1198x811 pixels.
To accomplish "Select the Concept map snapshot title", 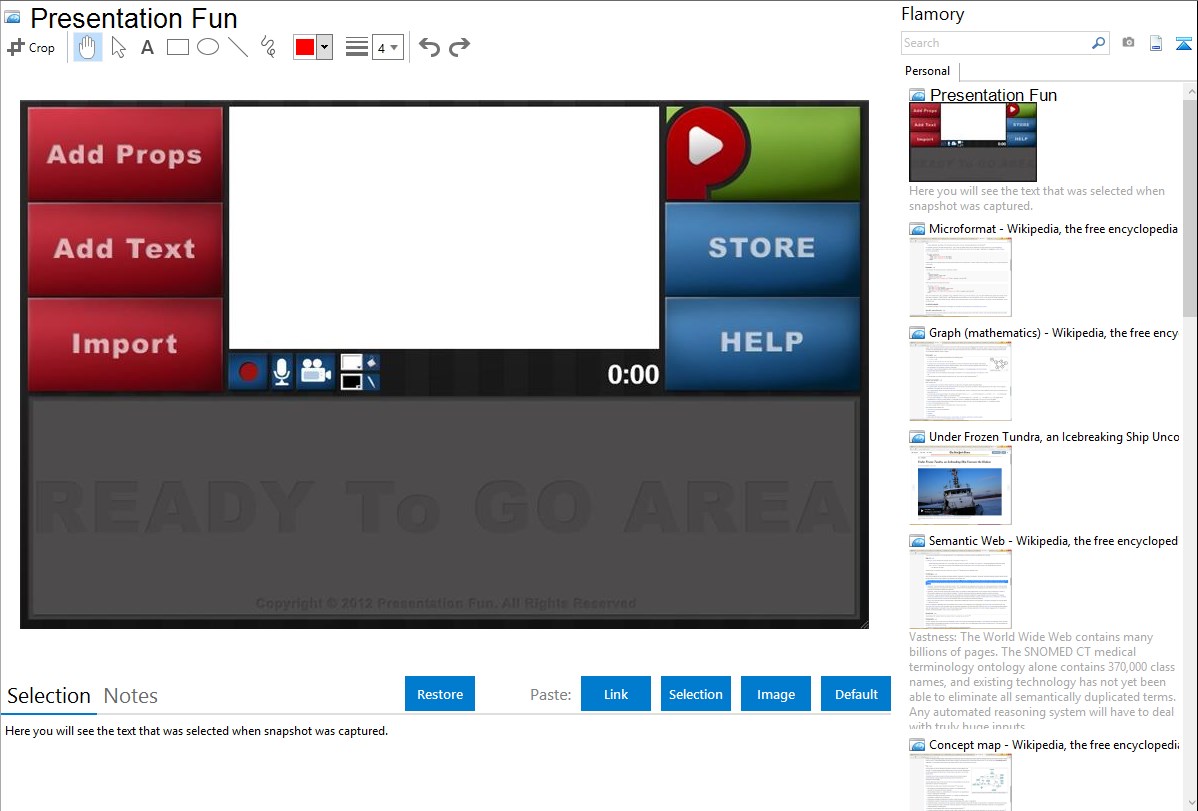I will click(x=1054, y=744).
